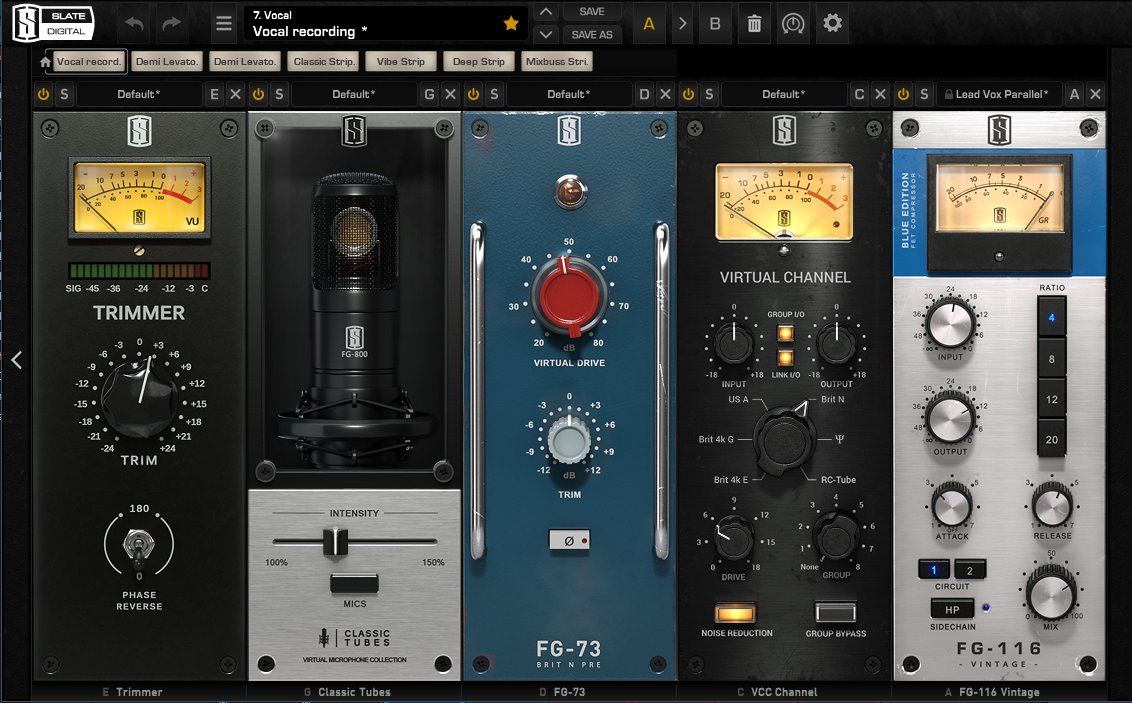The image size is (1132, 703).
Task: Click the Classic Tubes intensity slider handle
Action: [335, 541]
